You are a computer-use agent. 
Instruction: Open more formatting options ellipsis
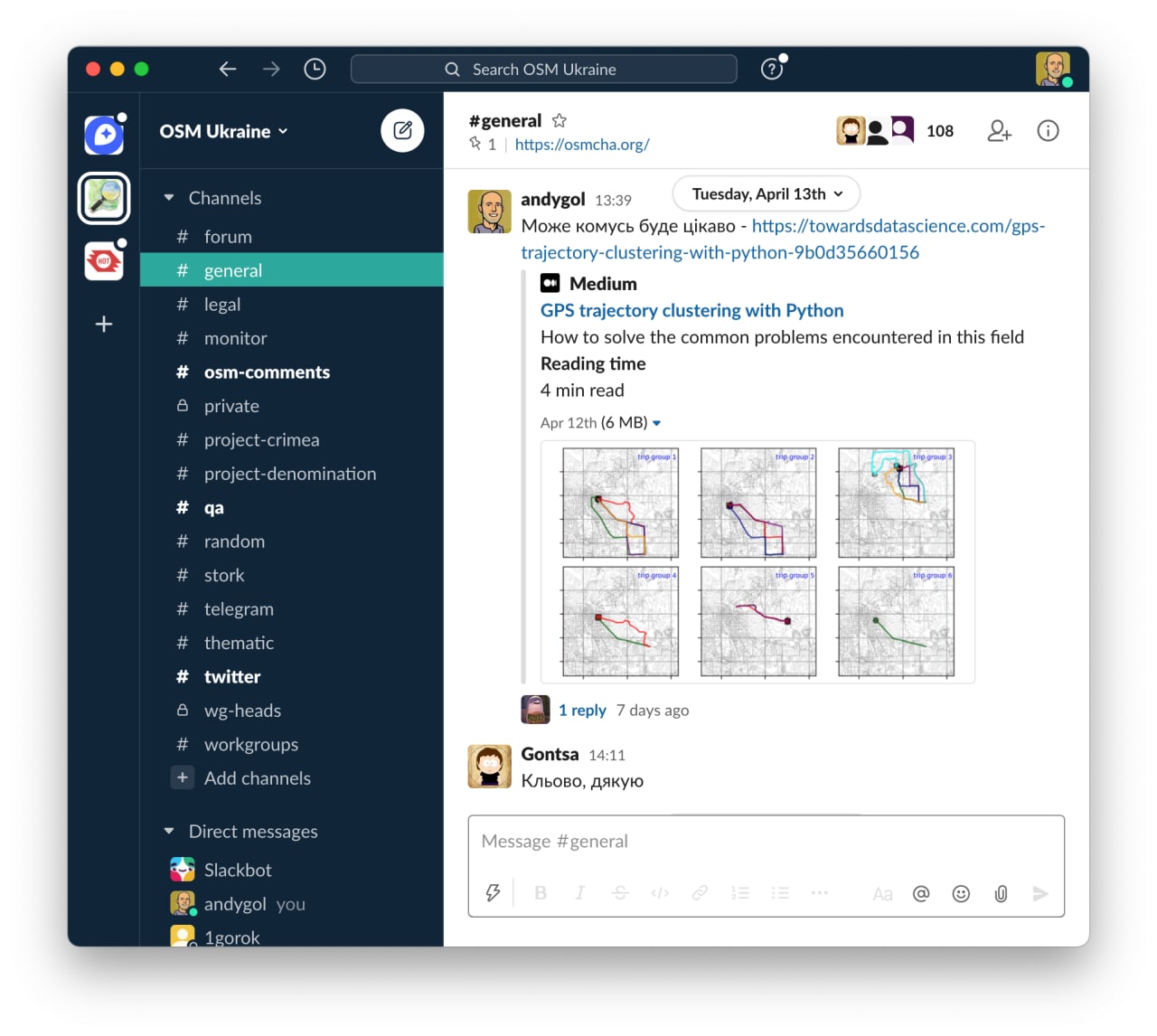[820, 893]
